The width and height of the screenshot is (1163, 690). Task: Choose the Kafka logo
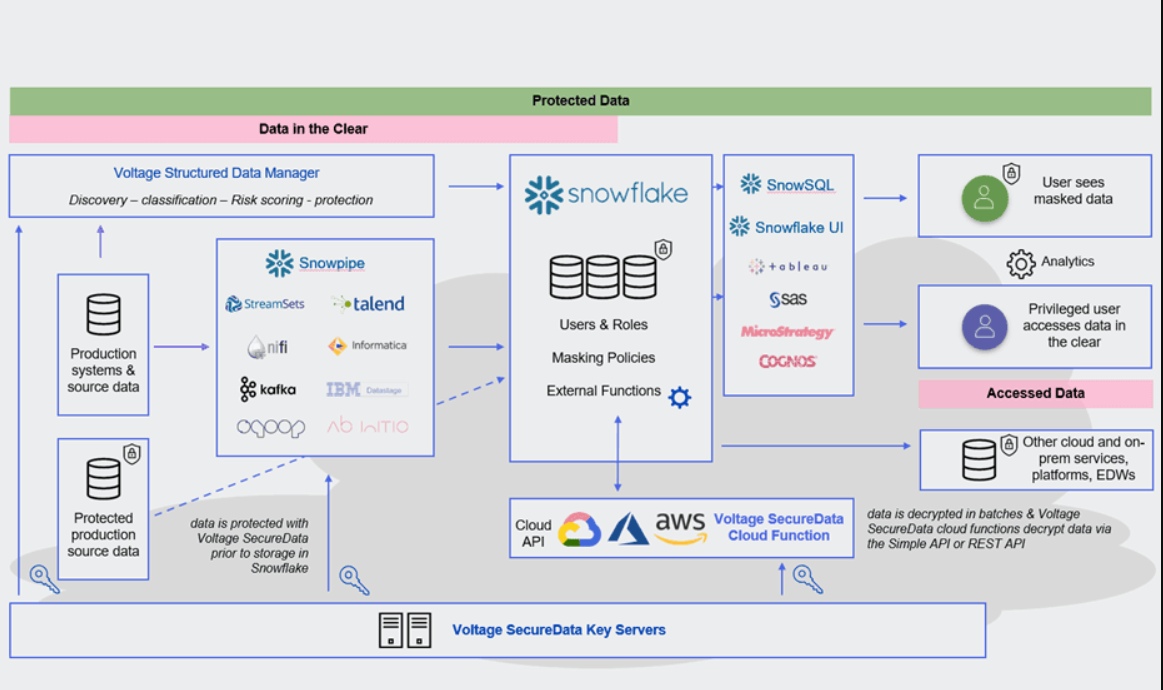[268, 389]
